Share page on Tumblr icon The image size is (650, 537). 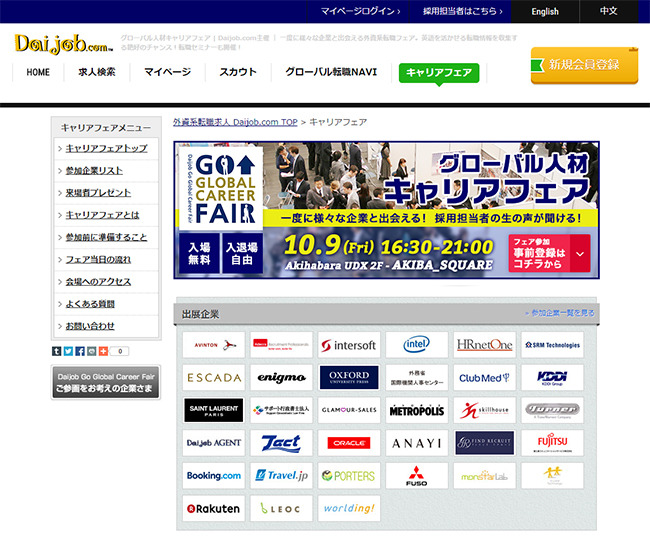click(56, 351)
